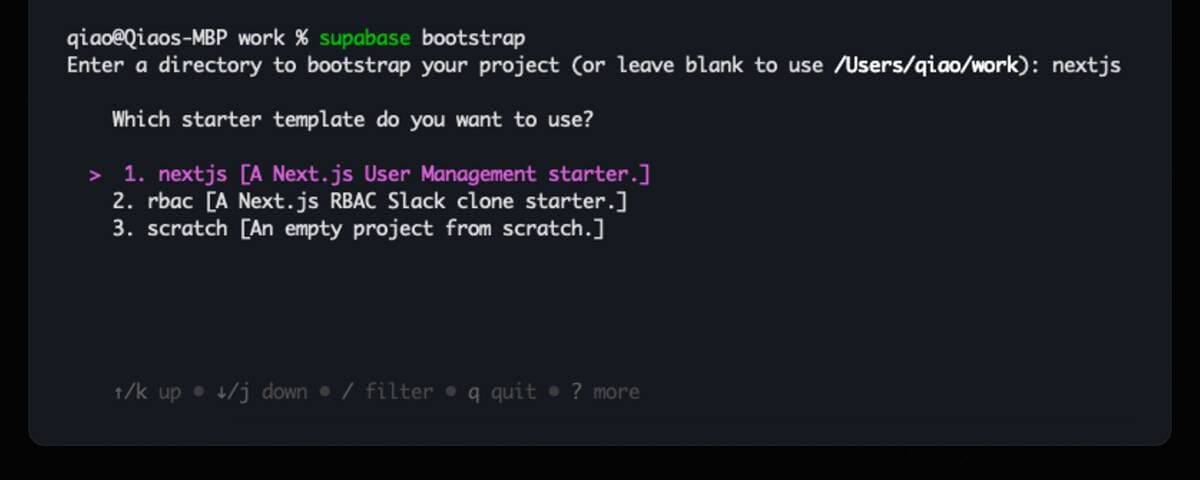
Task: Select the scratch empty project option
Action: click(x=358, y=229)
